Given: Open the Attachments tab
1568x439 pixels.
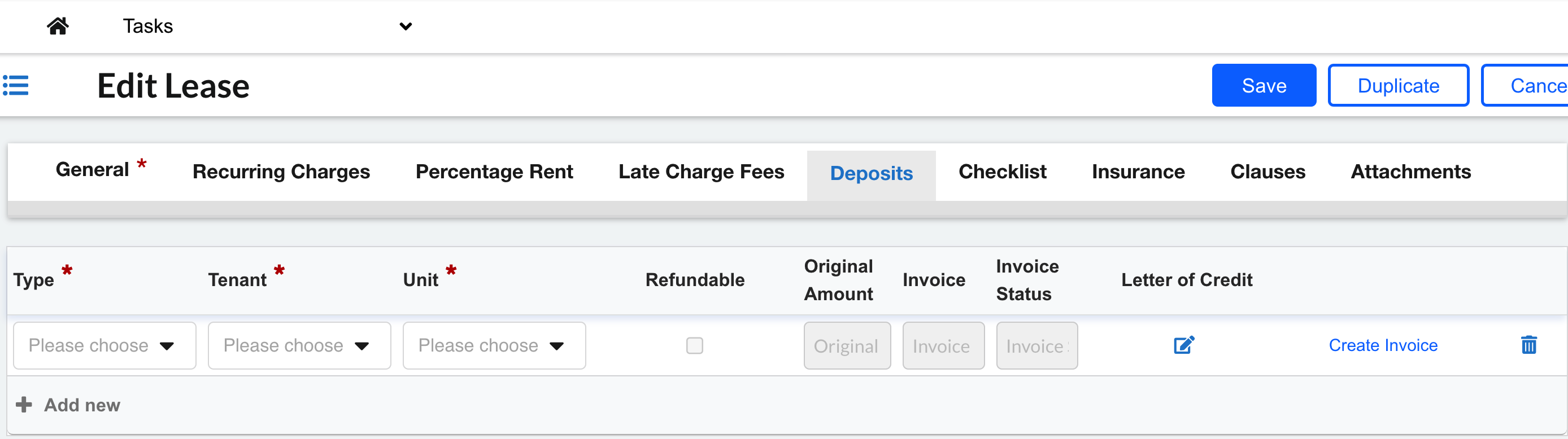Looking at the screenshot, I should [1411, 172].
